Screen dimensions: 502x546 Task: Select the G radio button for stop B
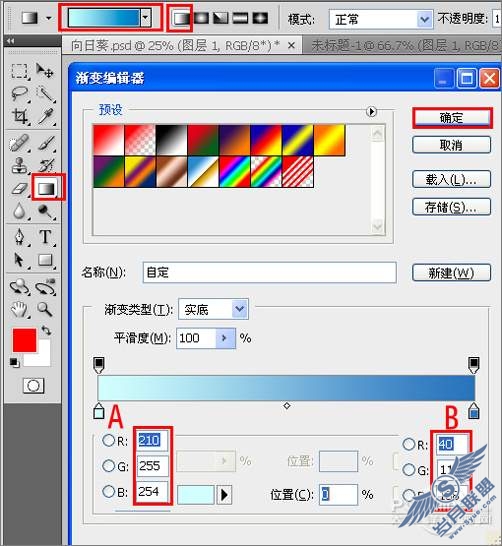click(x=408, y=470)
